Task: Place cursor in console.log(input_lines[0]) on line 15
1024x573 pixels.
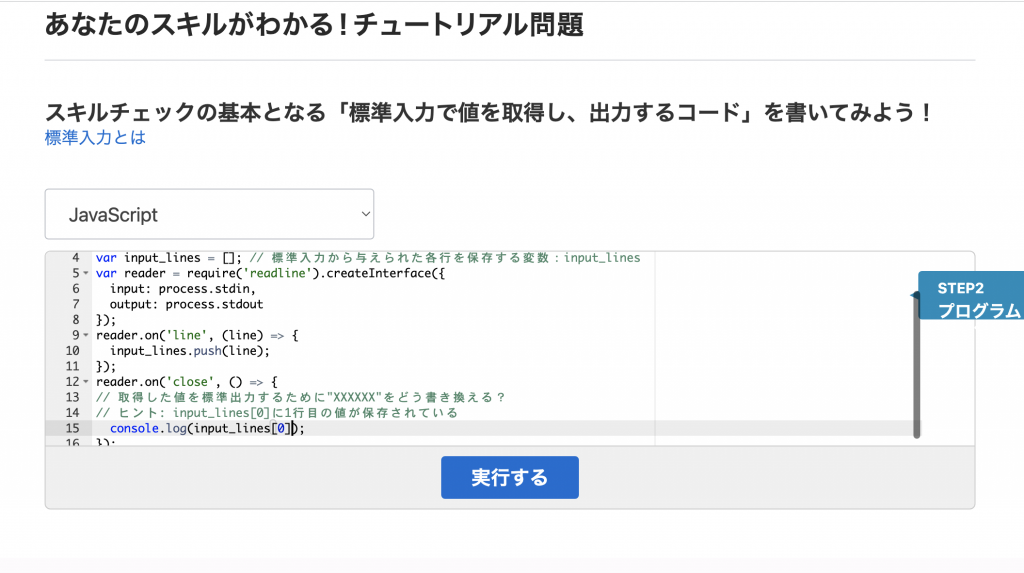Action: pos(207,429)
